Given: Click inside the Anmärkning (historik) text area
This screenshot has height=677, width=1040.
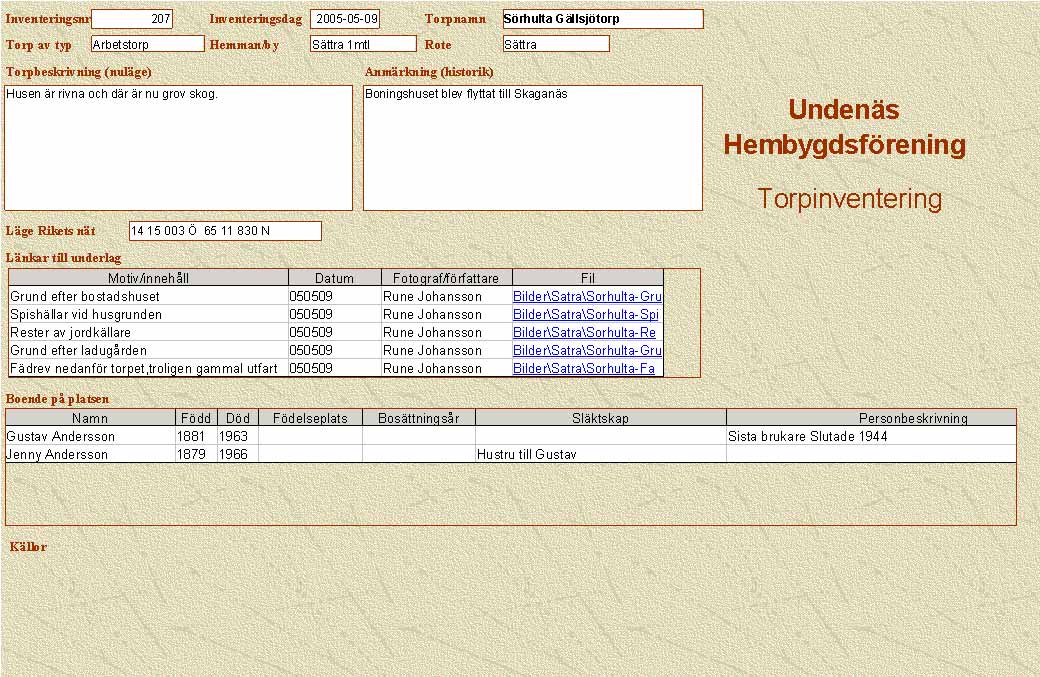Looking at the screenshot, I should click(x=532, y=148).
